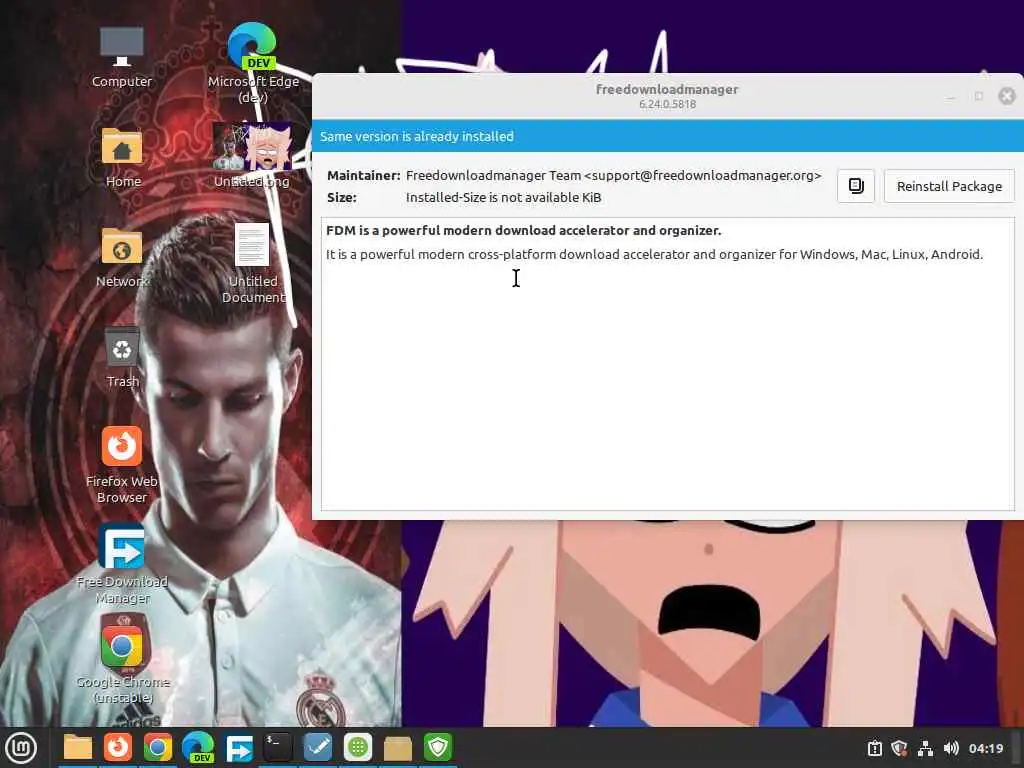Open the Linux Mint start menu
1024x768 pixels.
(20, 748)
